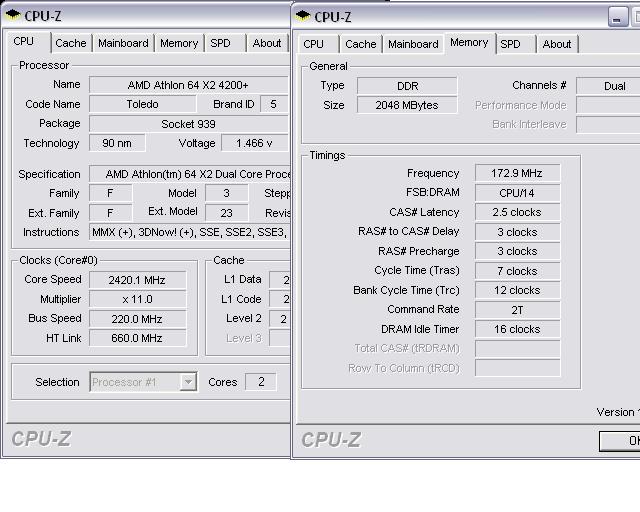640x512 pixels.
Task: Click the Channels # value Dual
Action: point(608,86)
